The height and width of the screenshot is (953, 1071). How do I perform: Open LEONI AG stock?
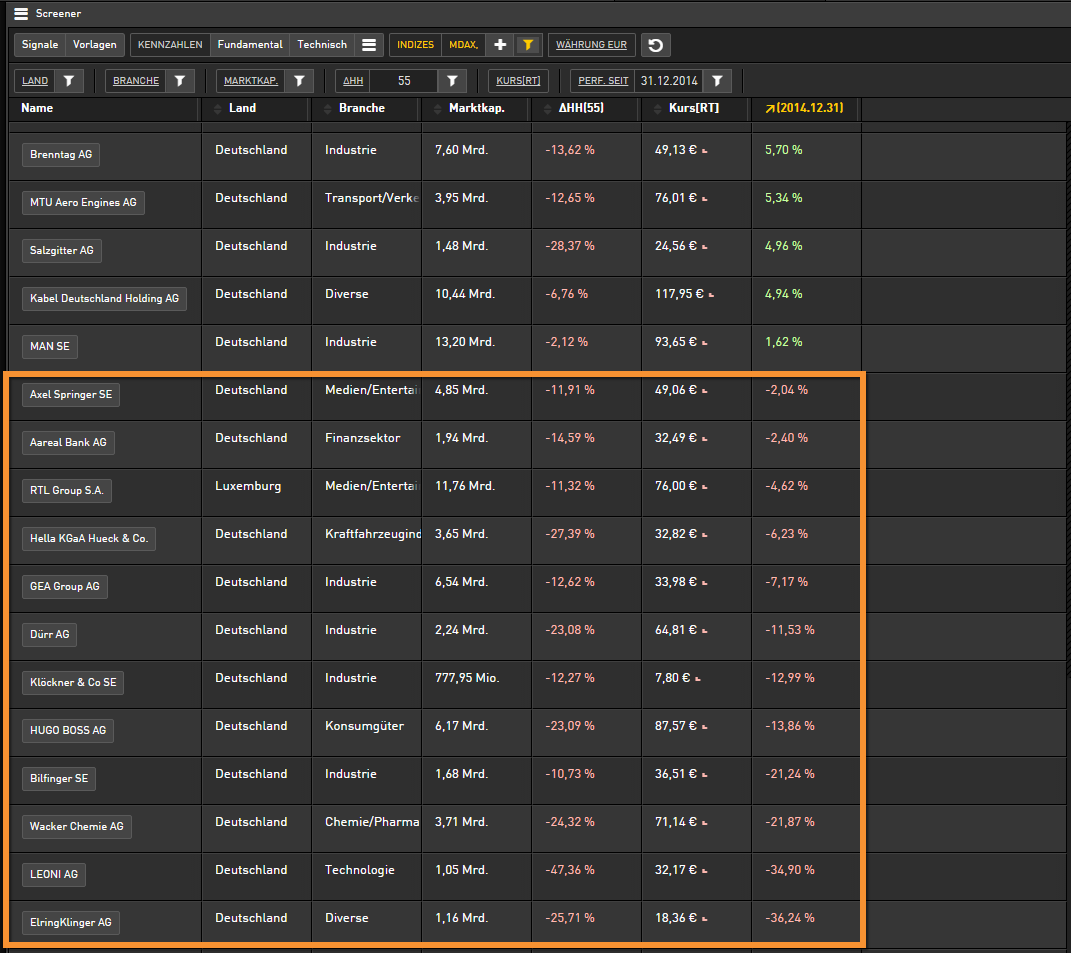coord(54,874)
